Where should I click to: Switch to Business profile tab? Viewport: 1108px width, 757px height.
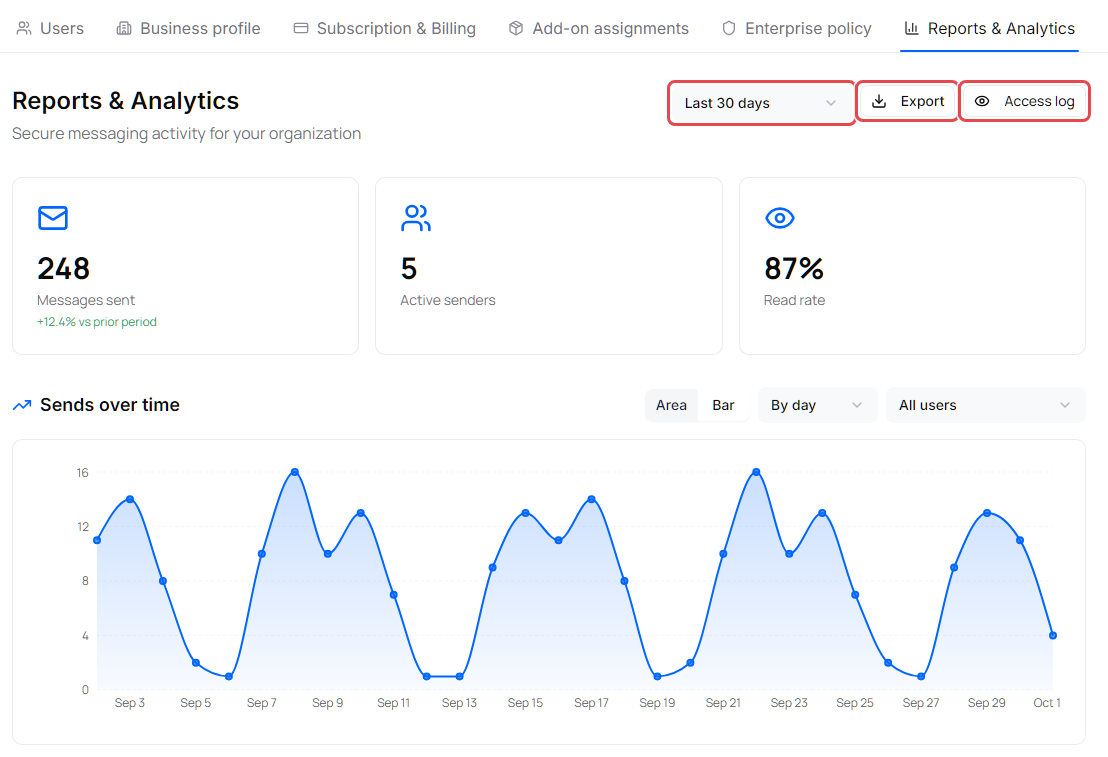[x=188, y=28]
